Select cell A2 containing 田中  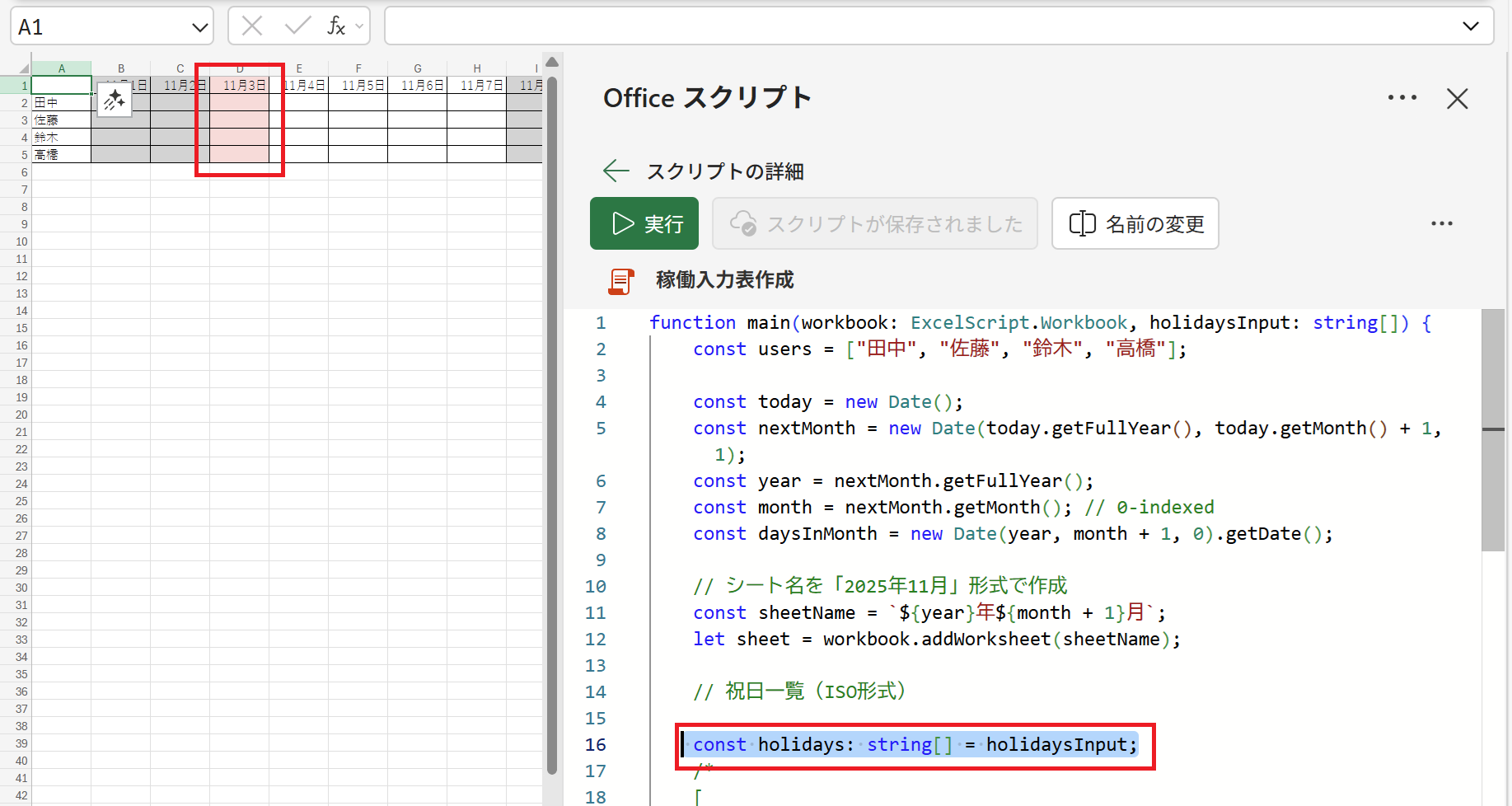(62, 103)
